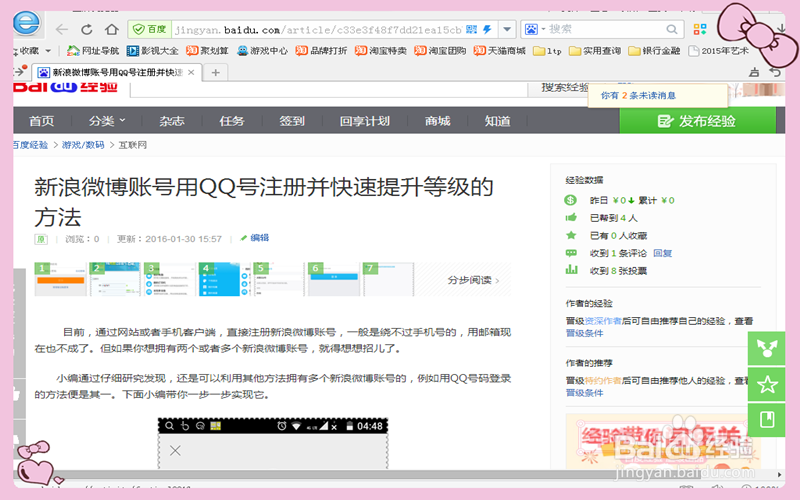Open step 6 thumbnail
Image resolution: width=800 pixels, height=500 pixels.
[334, 279]
